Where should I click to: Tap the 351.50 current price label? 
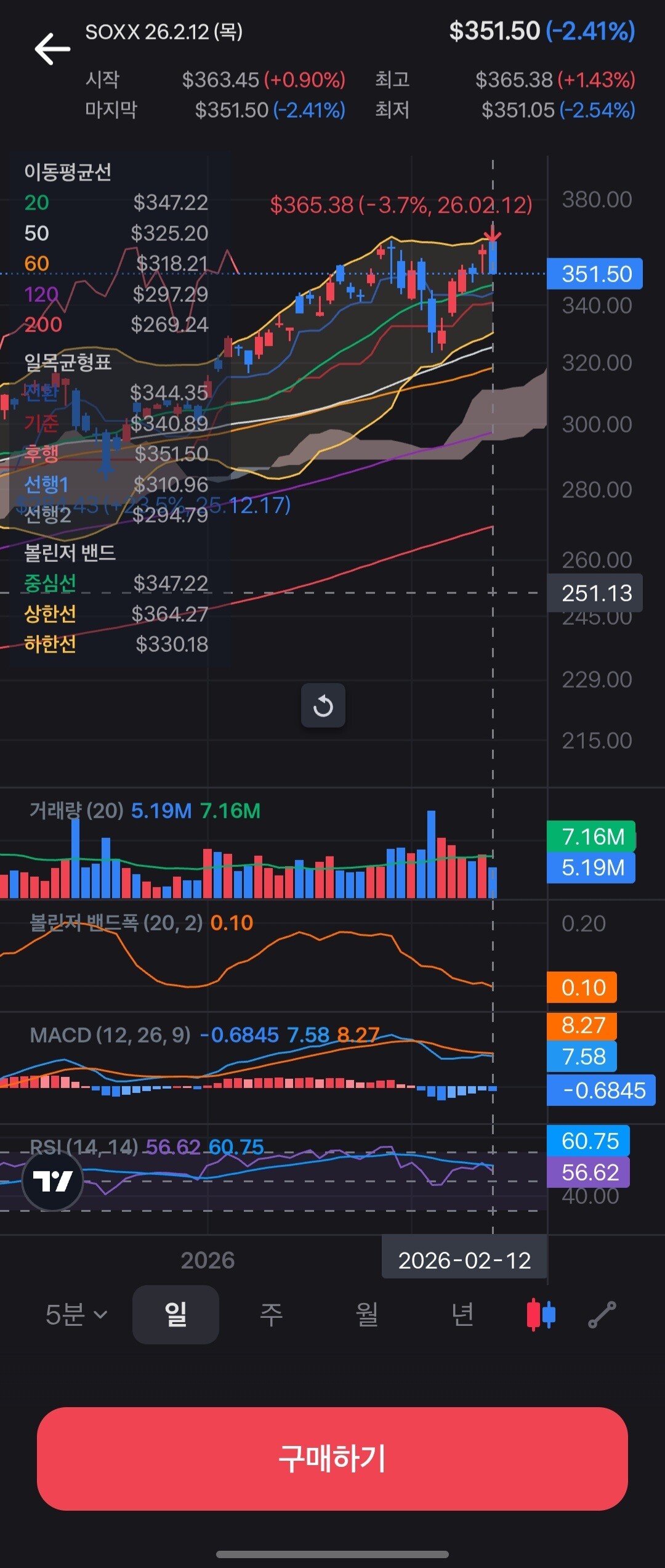click(x=595, y=274)
